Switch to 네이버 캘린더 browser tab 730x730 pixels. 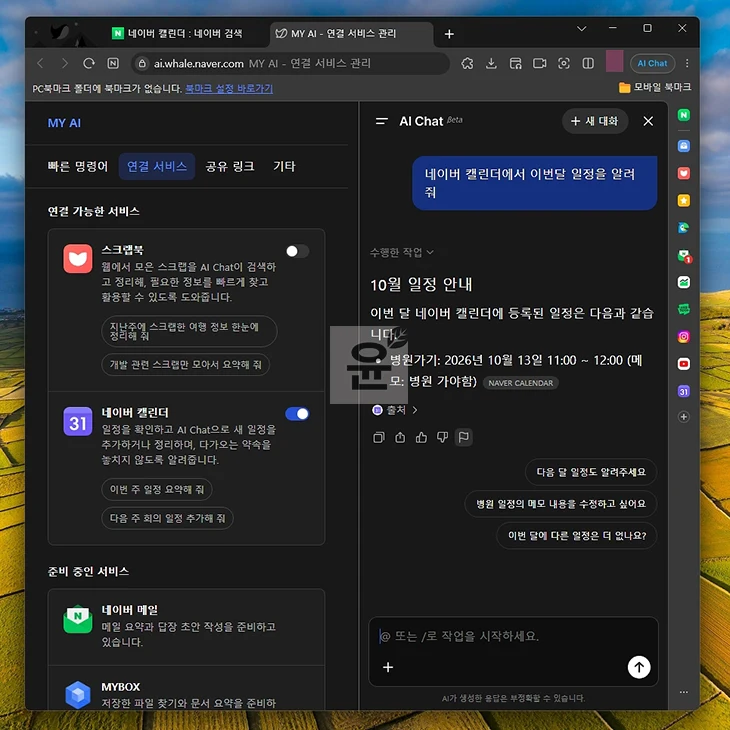177,34
